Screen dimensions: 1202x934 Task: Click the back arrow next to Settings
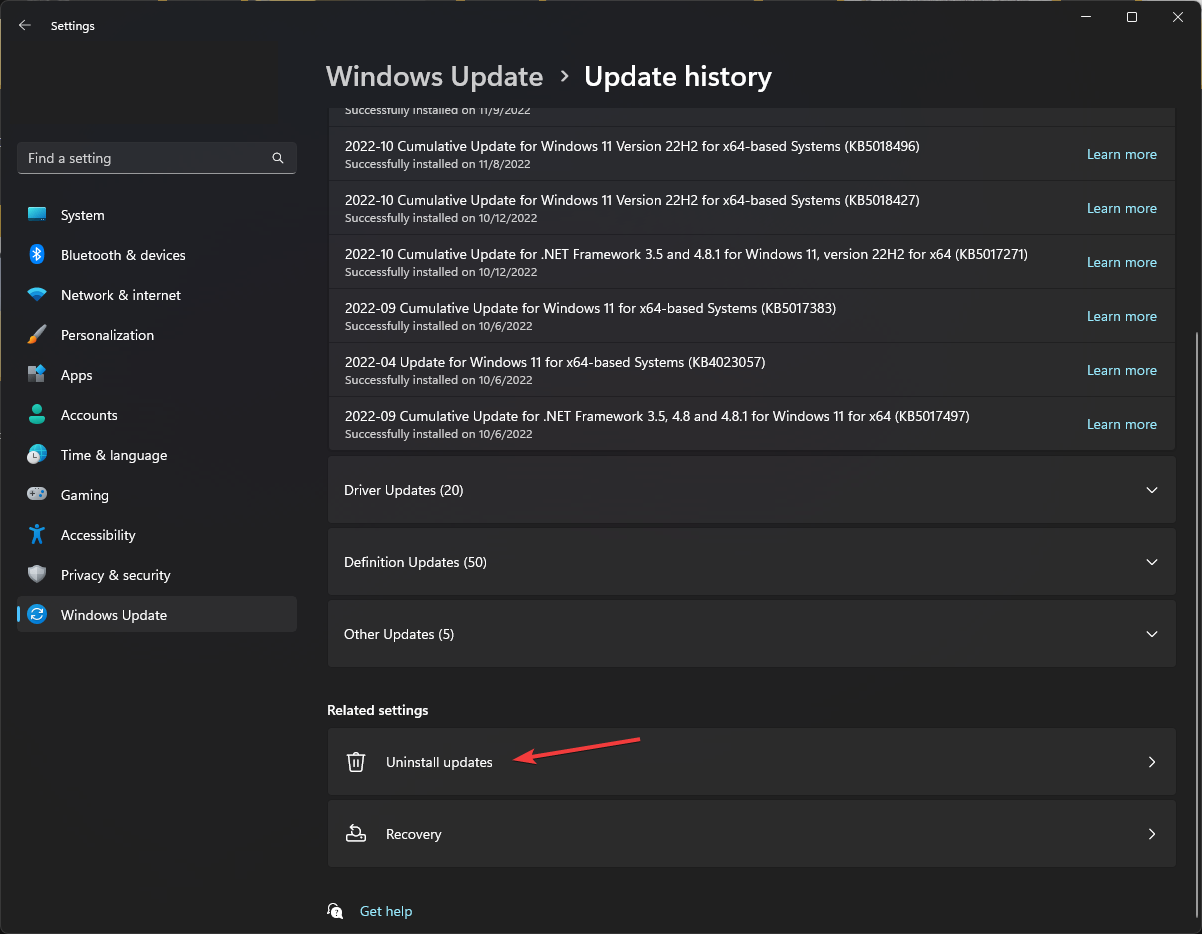pos(25,26)
